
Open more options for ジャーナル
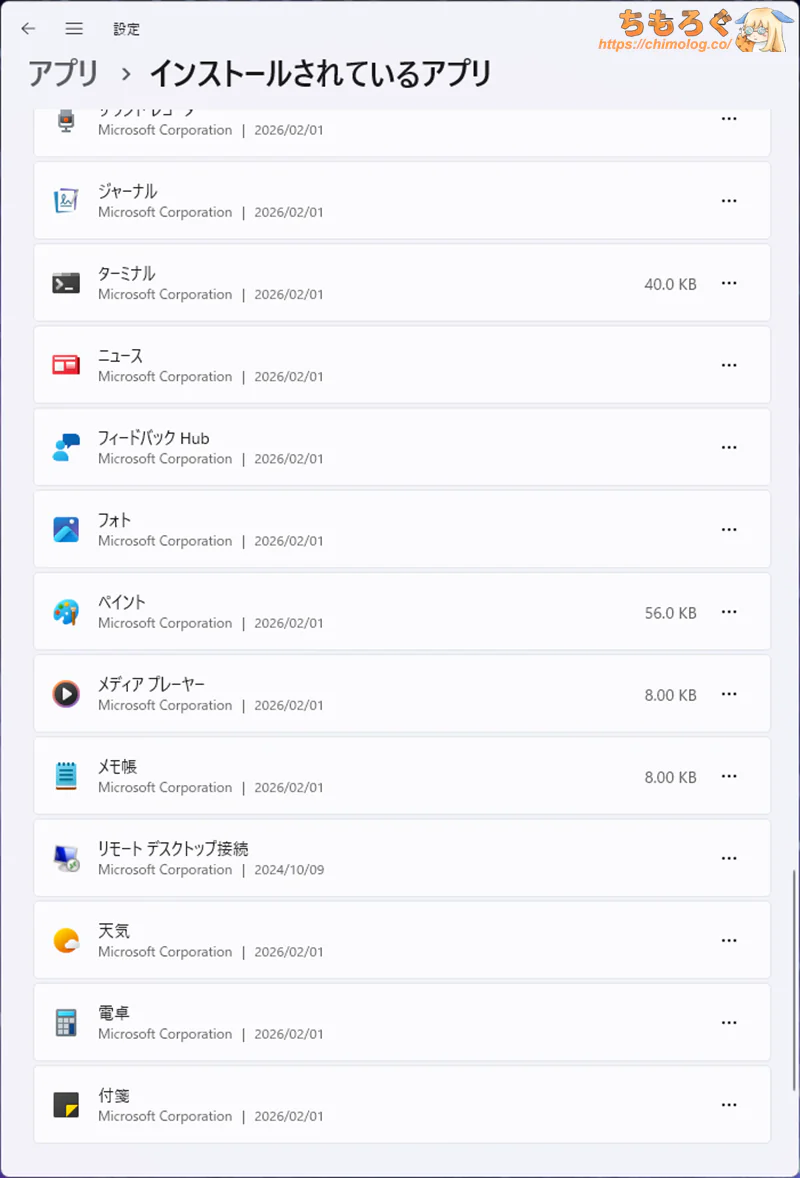729,201
